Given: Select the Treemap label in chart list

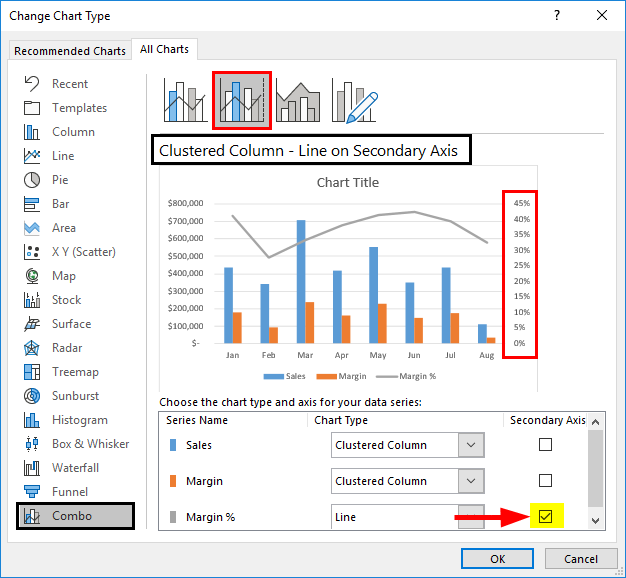Looking at the screenshot, I should (x=75, y=372).
